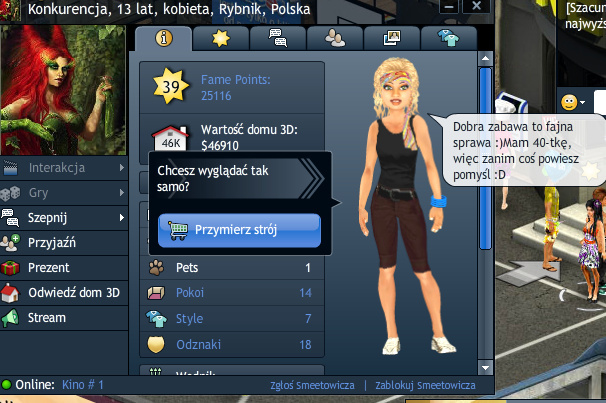This screenshot has width=606, height=403.
Task: Open the chat bubbles tab
Action: click(x=278, y=38)
